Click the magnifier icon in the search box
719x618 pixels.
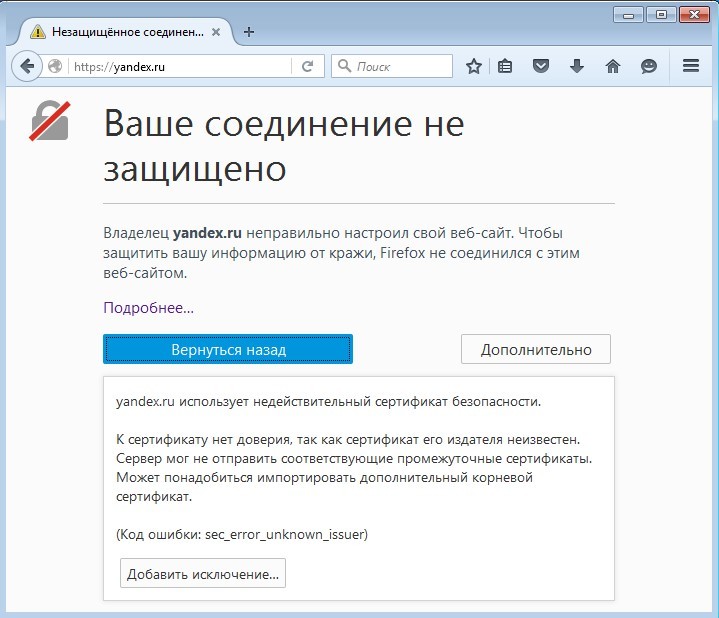[x=344, y=66]
